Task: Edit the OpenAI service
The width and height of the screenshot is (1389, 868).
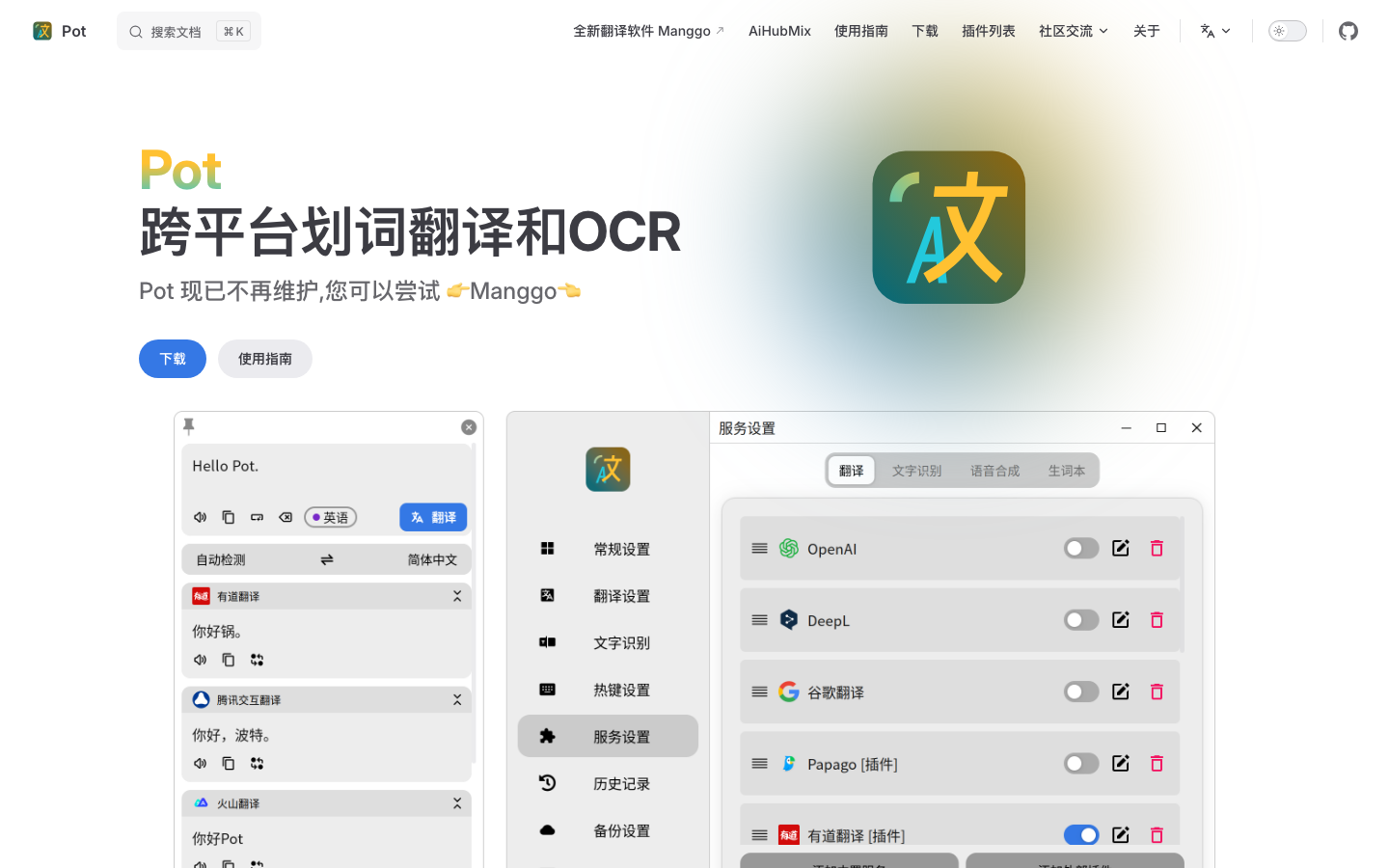Action: [x=1121, y=548]
